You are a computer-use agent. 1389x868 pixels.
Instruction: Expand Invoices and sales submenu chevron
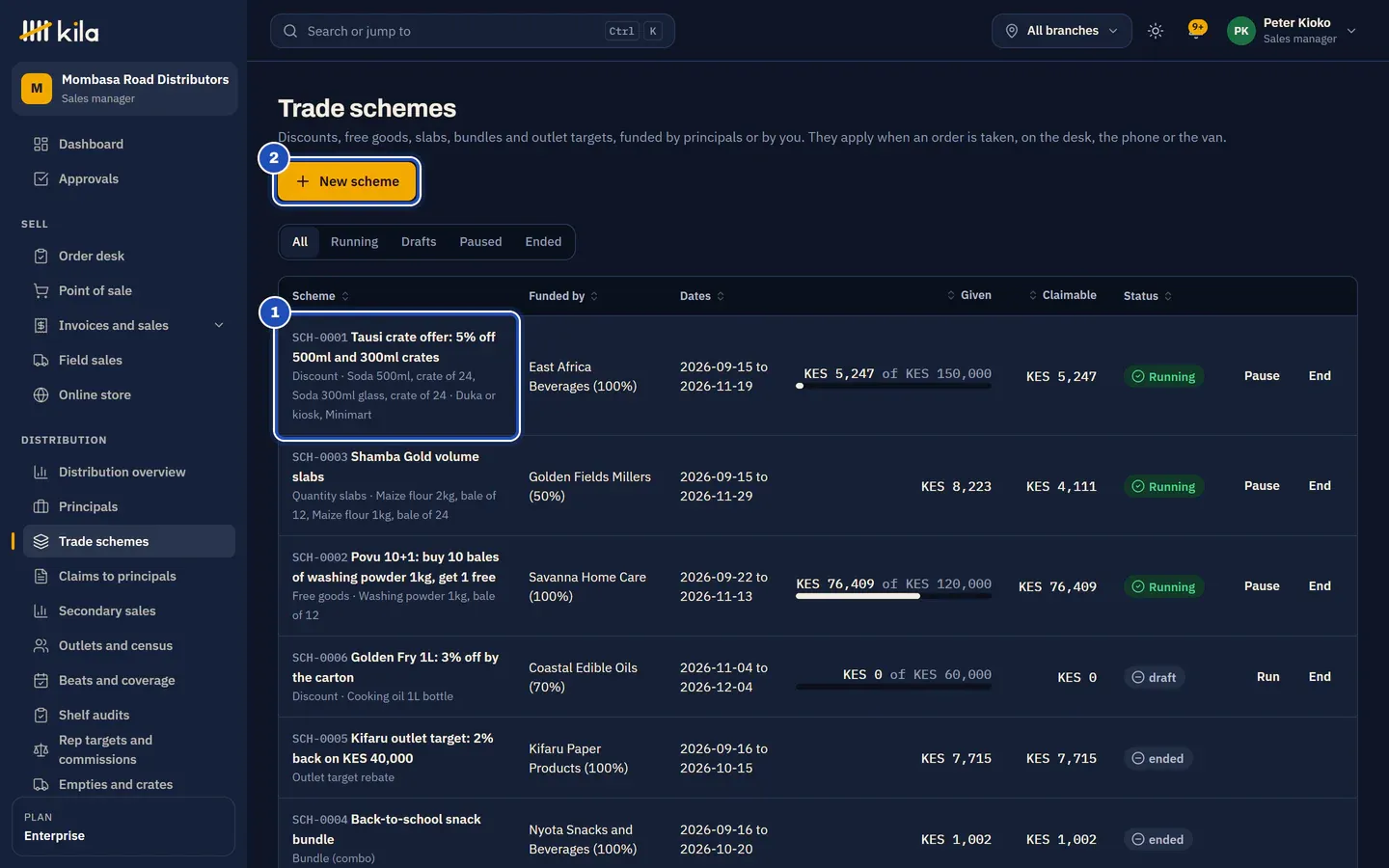(219, 325)
